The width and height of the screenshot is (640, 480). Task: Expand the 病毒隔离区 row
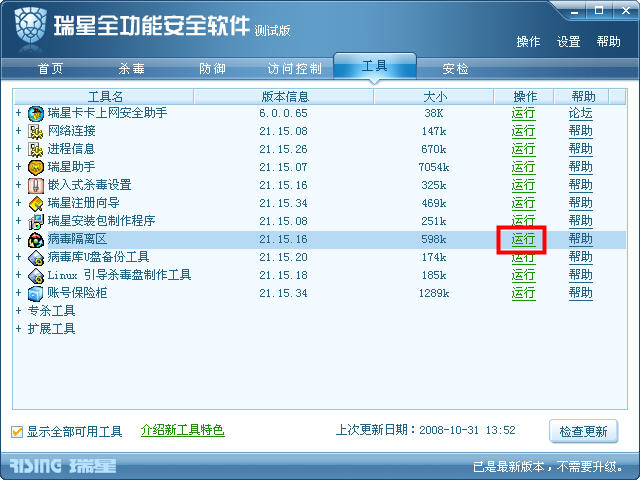click(18, 239)
